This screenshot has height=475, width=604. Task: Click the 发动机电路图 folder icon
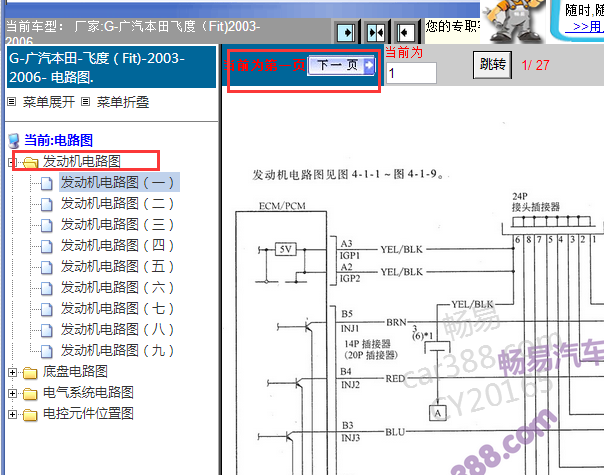pyautogui.click(x=30, y=162)
